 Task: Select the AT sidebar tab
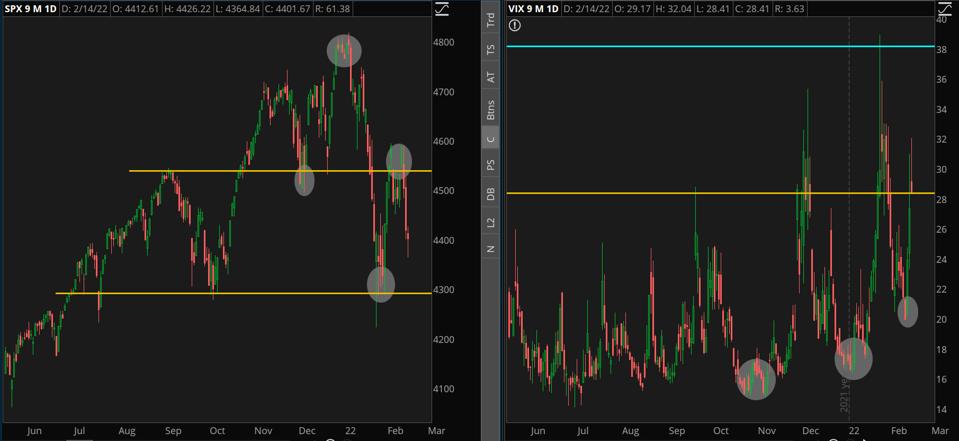pyautogui.click(x=490, y=77)
